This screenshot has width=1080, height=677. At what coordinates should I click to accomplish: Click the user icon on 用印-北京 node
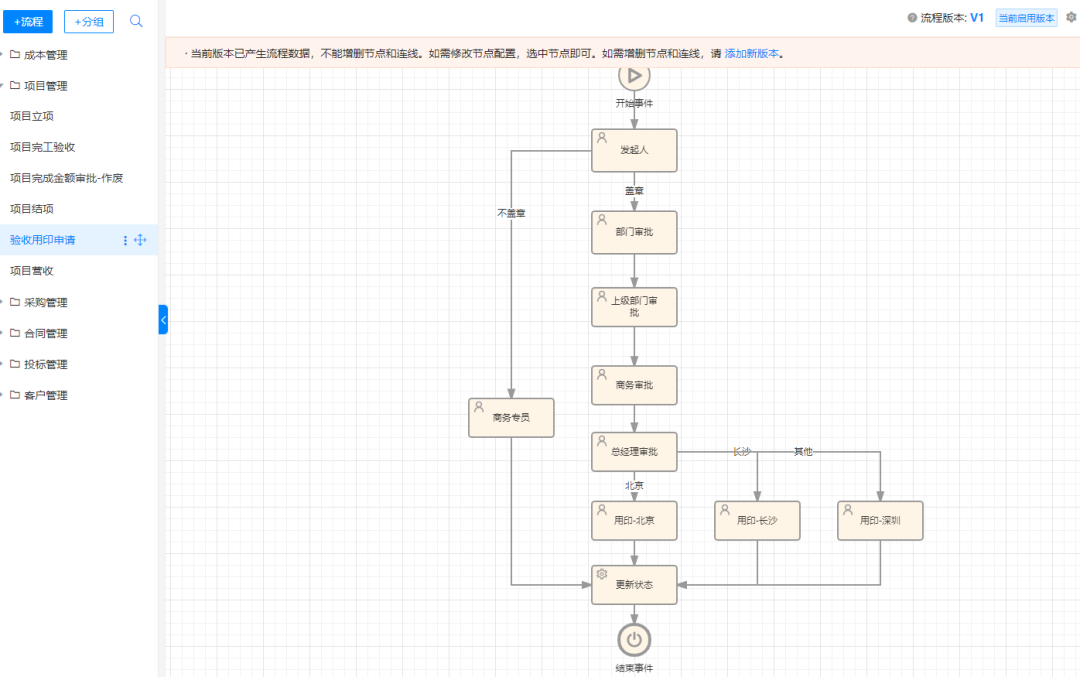click(602, 510)
